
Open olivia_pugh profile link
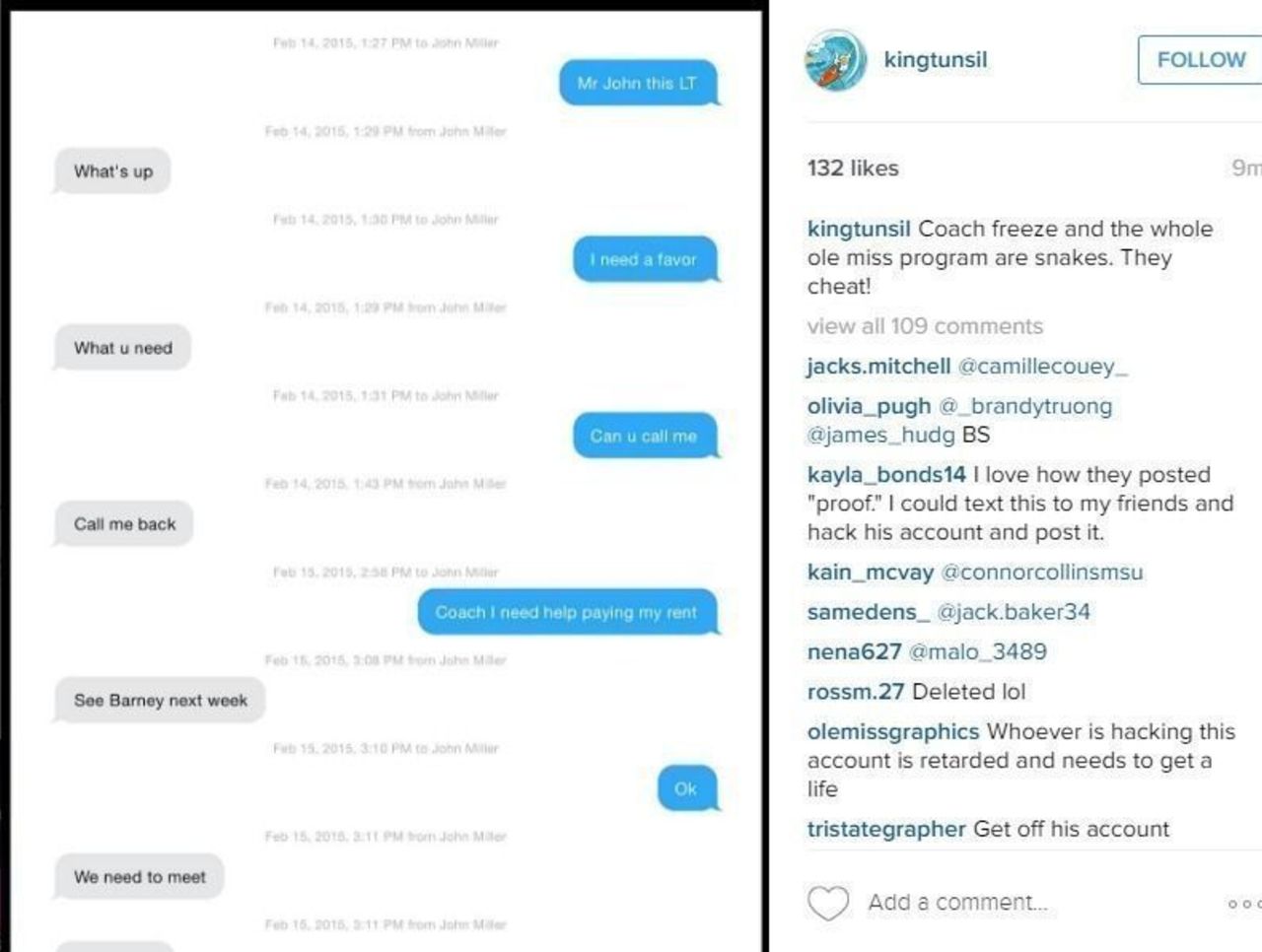(869, 406)
